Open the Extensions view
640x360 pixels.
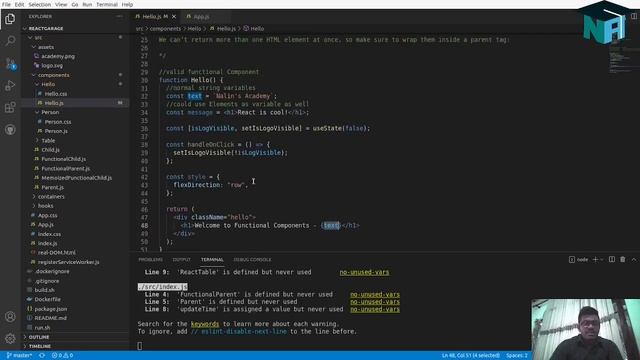(x=10, y=107)
